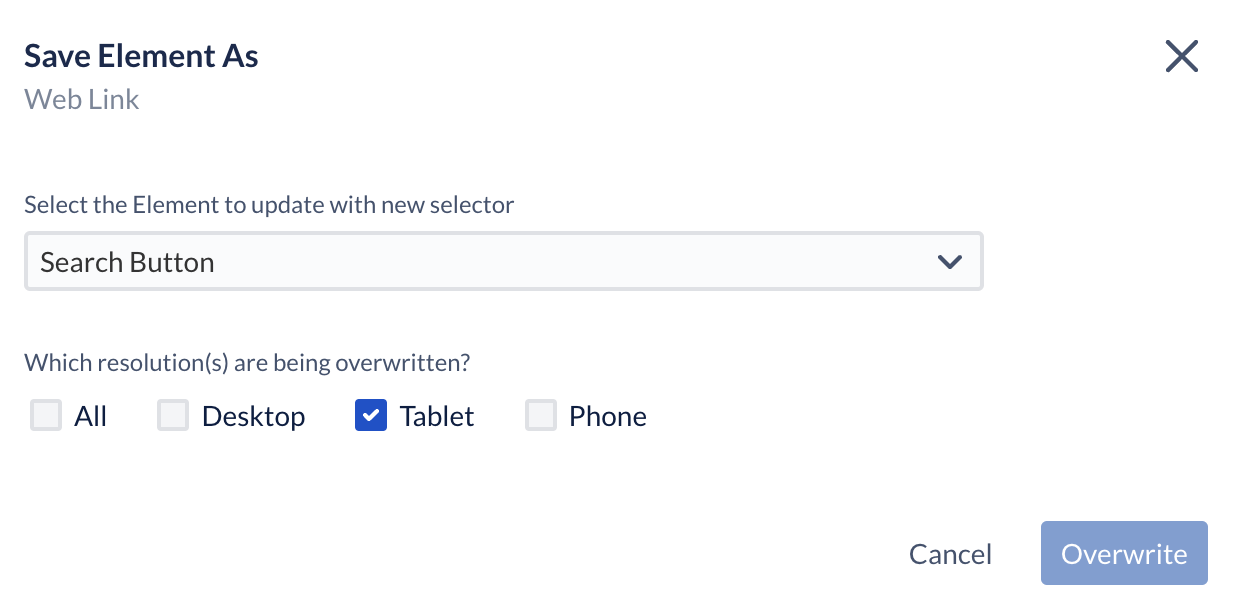1238x600 pixels.
Task: Click the "Select the Element to update" label
Action: (269, 205)
